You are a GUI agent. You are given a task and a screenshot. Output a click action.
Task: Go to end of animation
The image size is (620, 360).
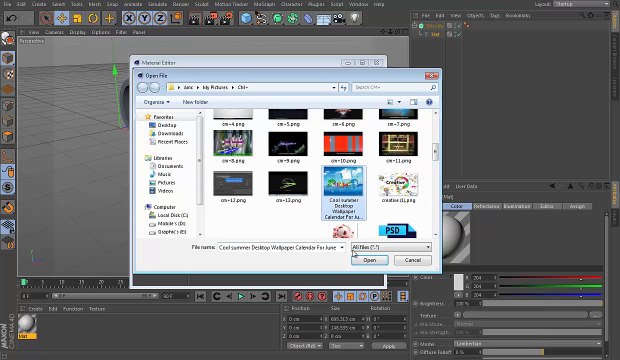(281, 296)
